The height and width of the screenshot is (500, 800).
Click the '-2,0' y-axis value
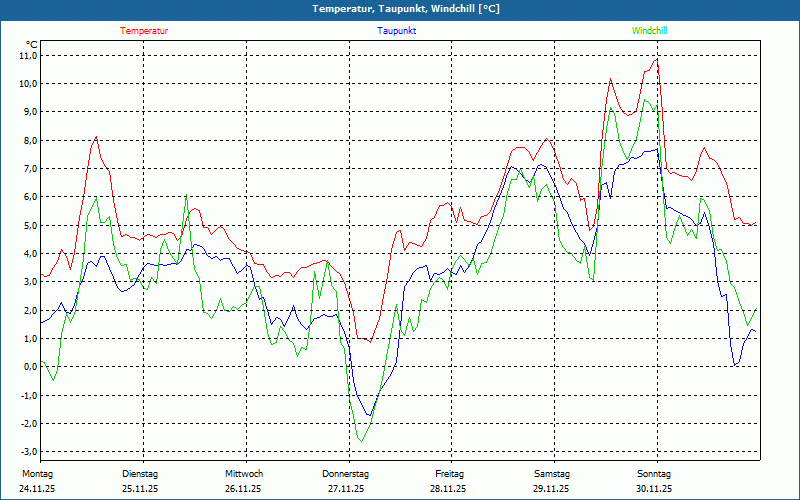point(29,423)
